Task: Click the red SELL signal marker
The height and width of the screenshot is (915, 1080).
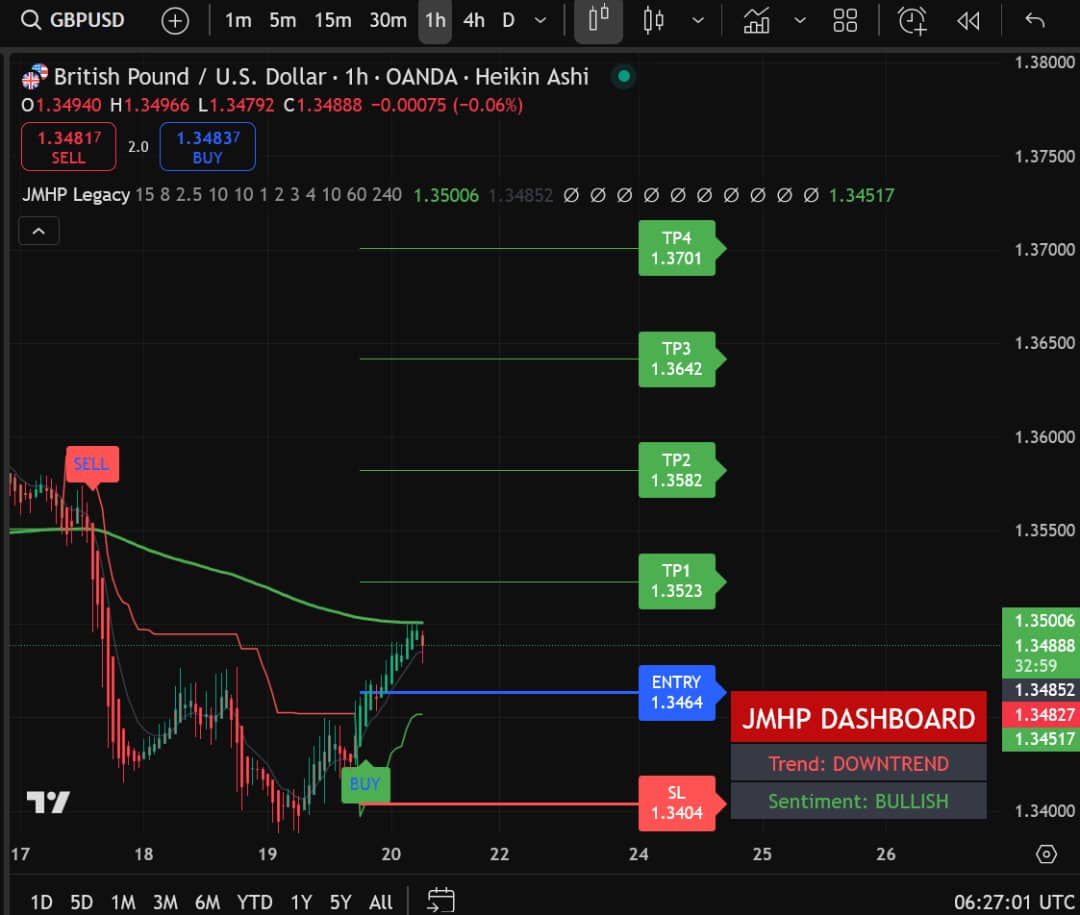Action: 92,464
